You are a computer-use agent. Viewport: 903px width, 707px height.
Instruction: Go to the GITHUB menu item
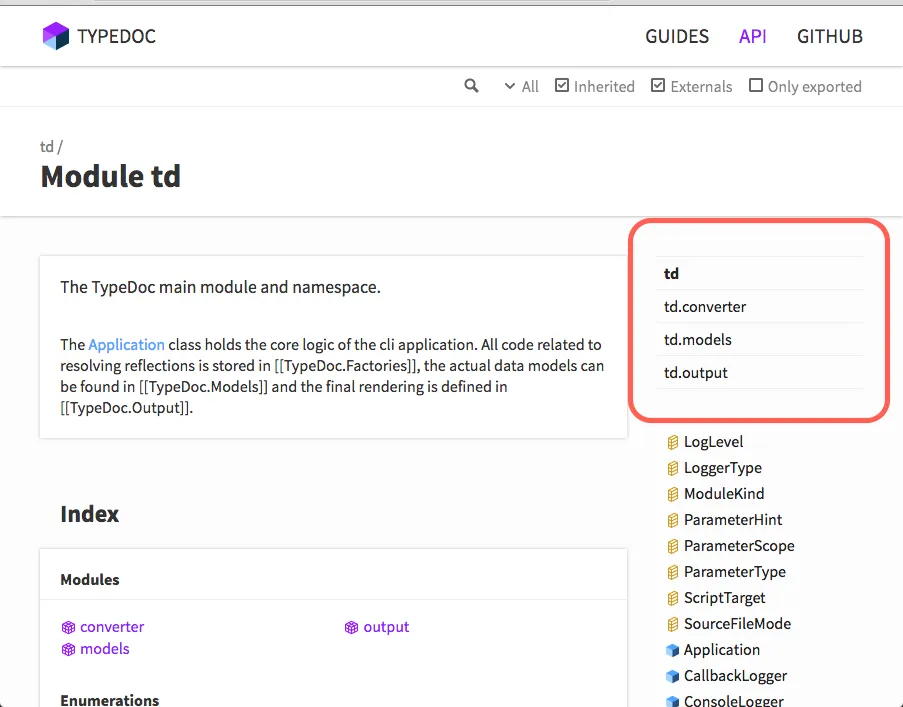click(x=830, y=36)
